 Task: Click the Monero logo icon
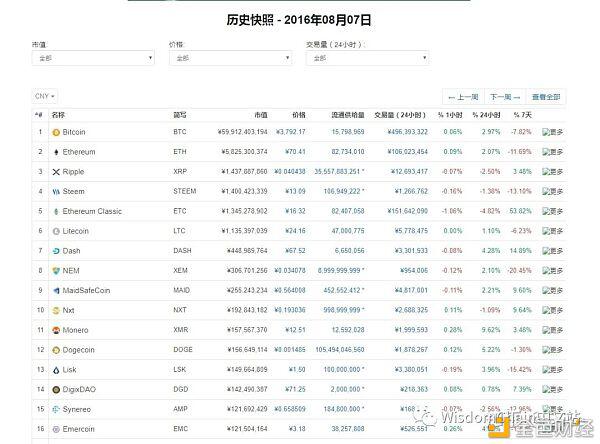[x=56, y=330]
